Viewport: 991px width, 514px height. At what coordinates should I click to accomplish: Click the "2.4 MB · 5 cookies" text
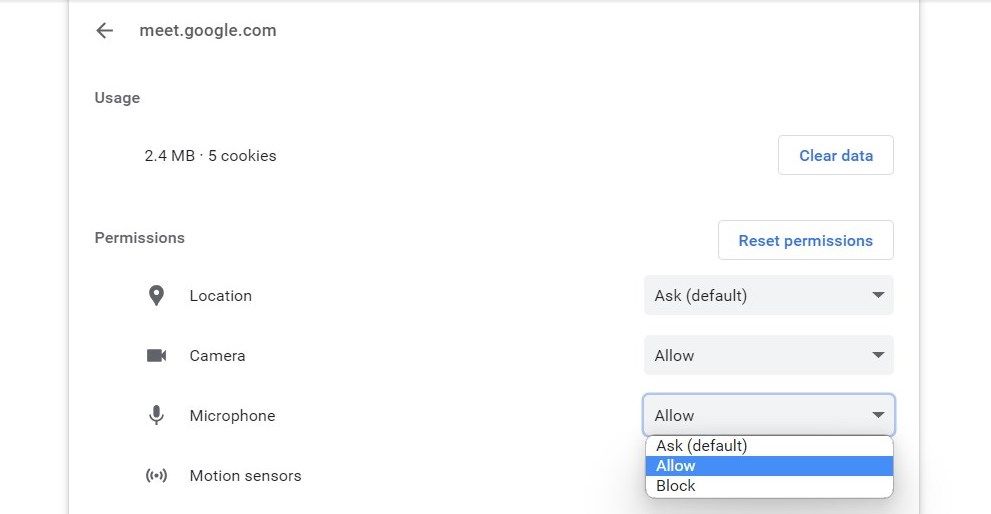[210, 156]
